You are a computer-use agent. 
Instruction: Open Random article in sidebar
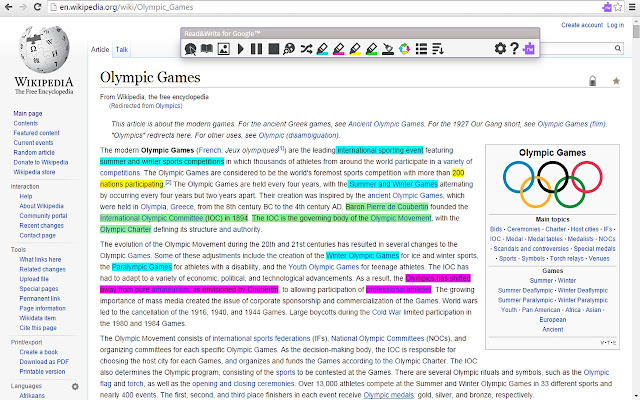(x=34, y=153)
